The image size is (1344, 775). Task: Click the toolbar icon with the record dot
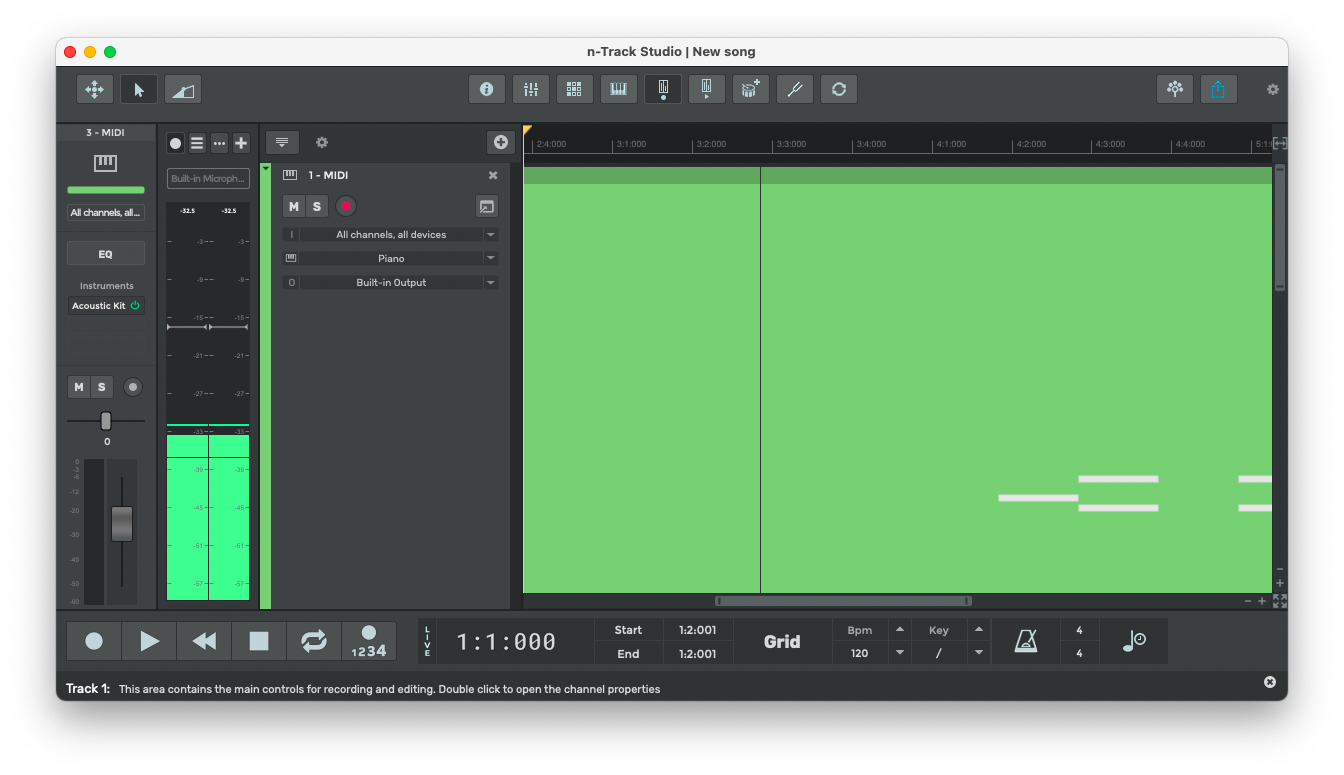pyautogui.click(x=663, y=89)
